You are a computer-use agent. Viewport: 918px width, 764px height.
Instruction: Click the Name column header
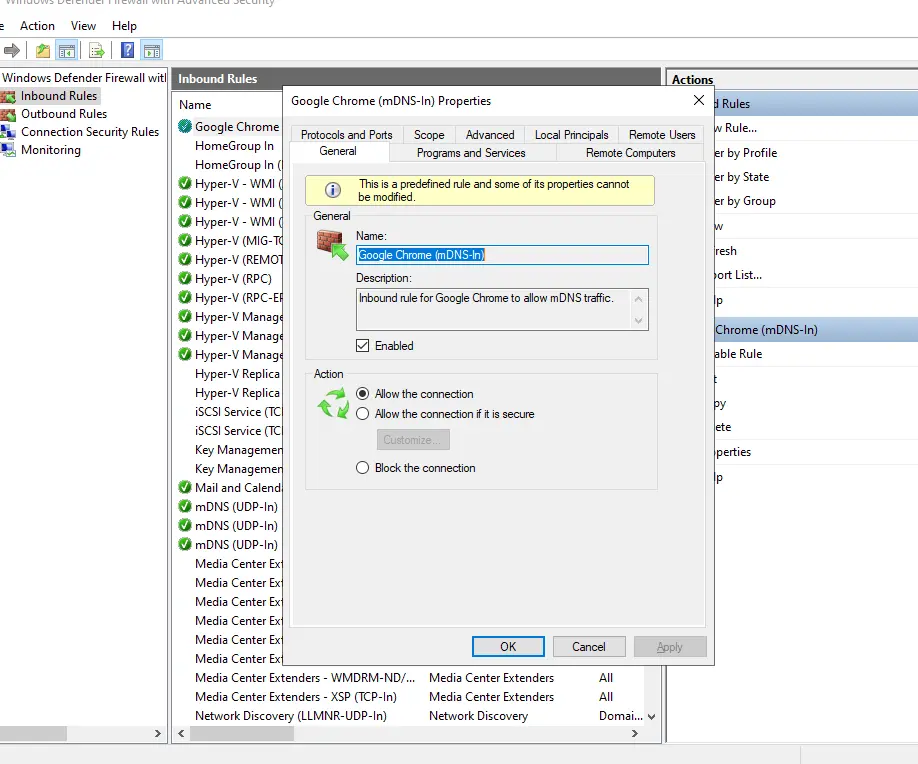pos(195,105)
